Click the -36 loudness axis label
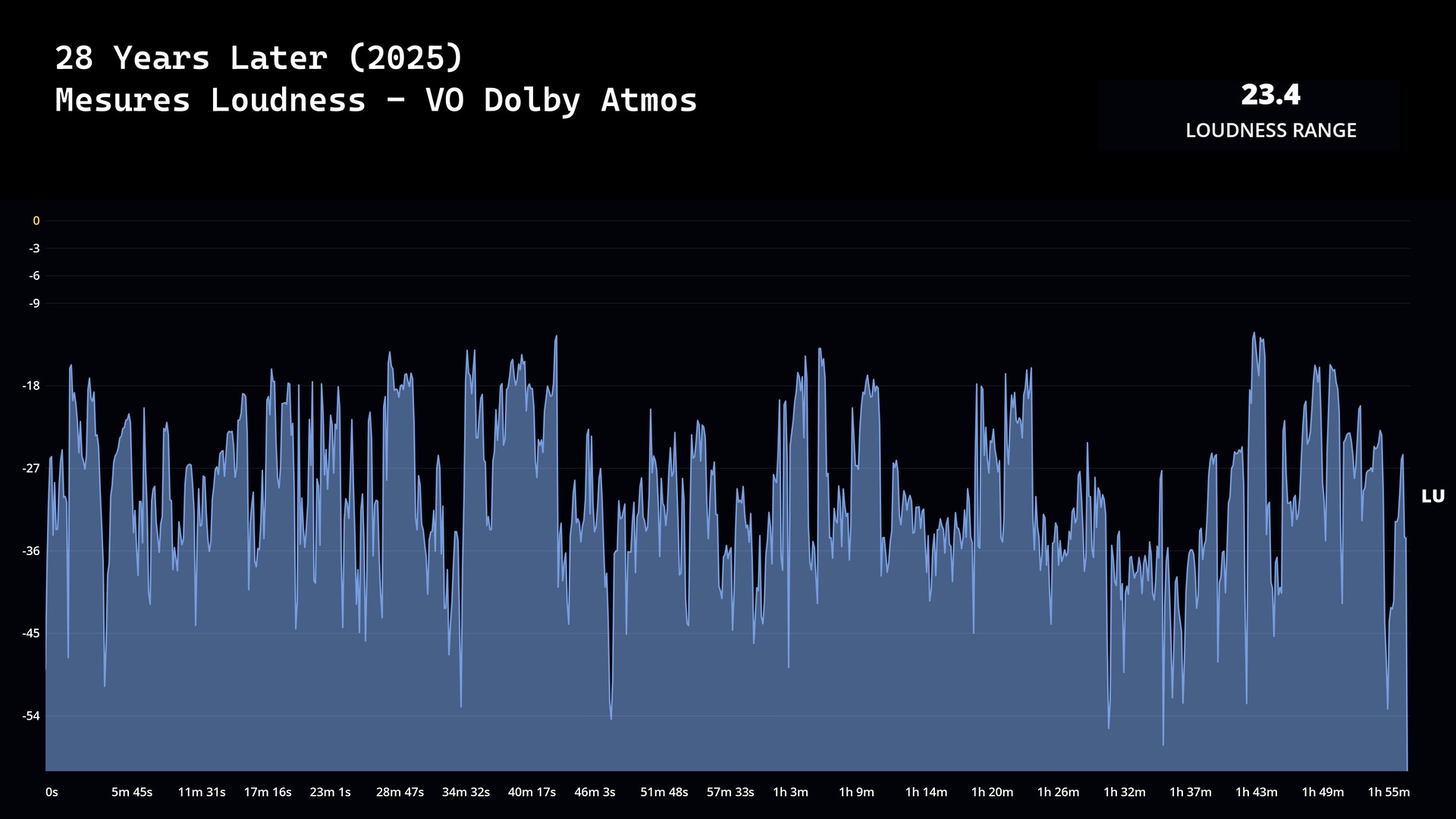 pyautogui.click(x=31, y=551)
